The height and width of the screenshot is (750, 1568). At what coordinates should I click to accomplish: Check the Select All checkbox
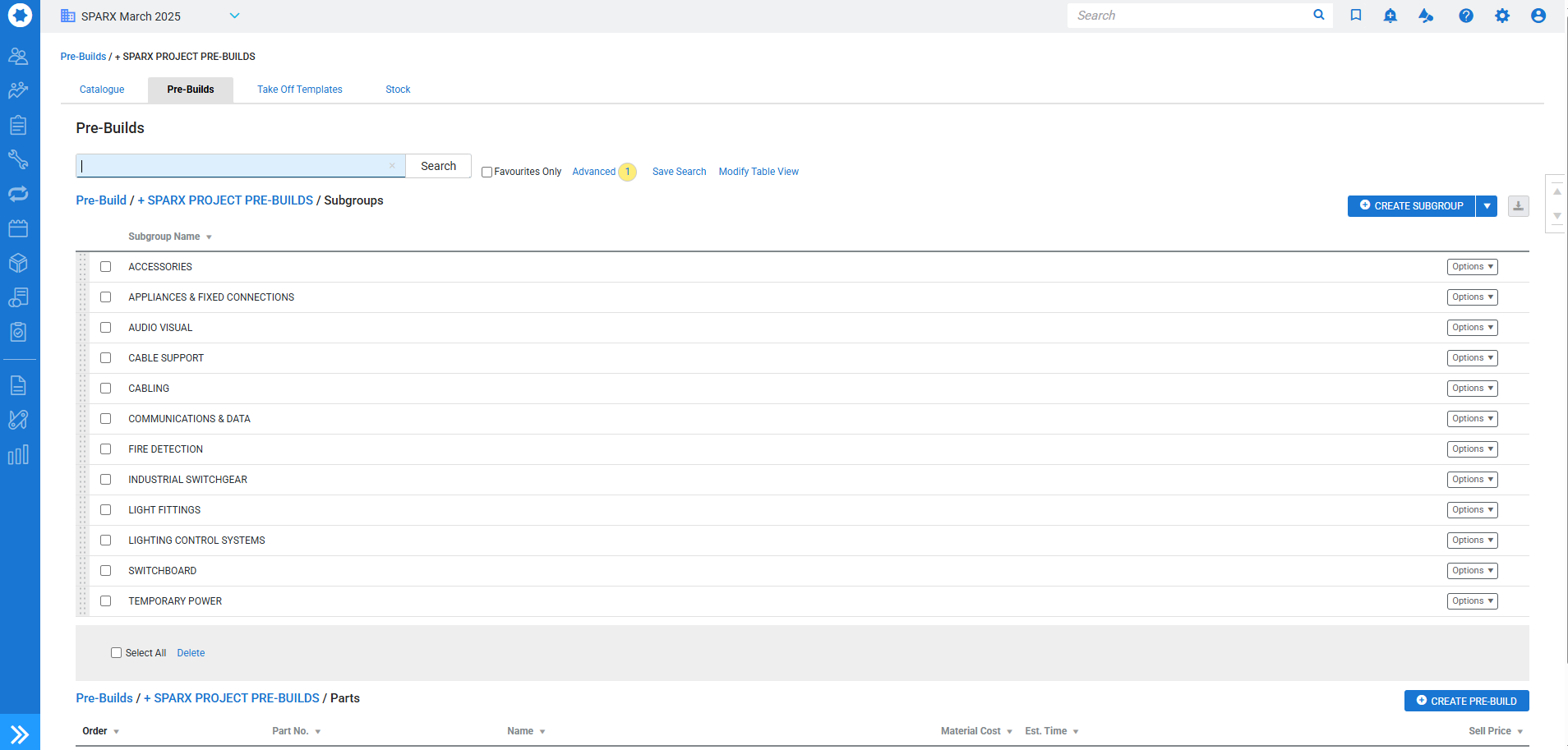(116, 653)
